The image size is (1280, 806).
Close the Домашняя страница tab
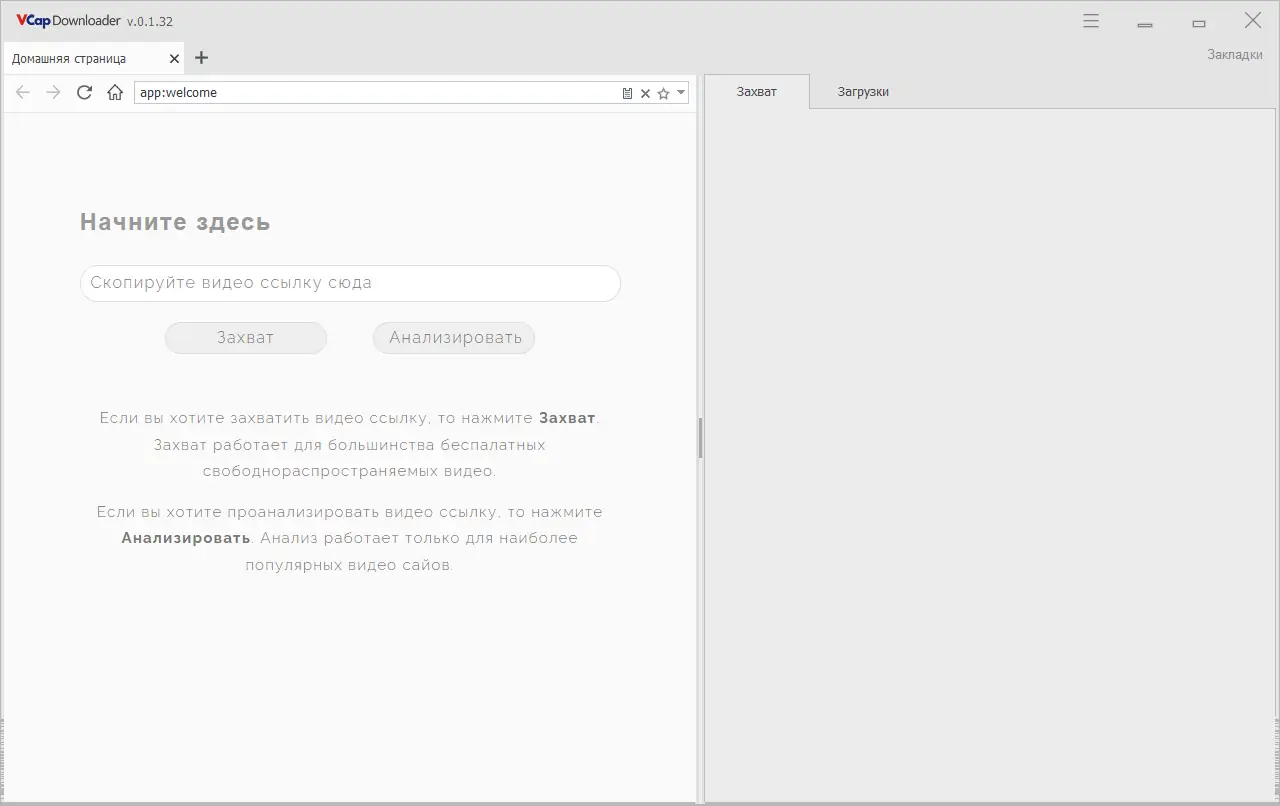173,58
